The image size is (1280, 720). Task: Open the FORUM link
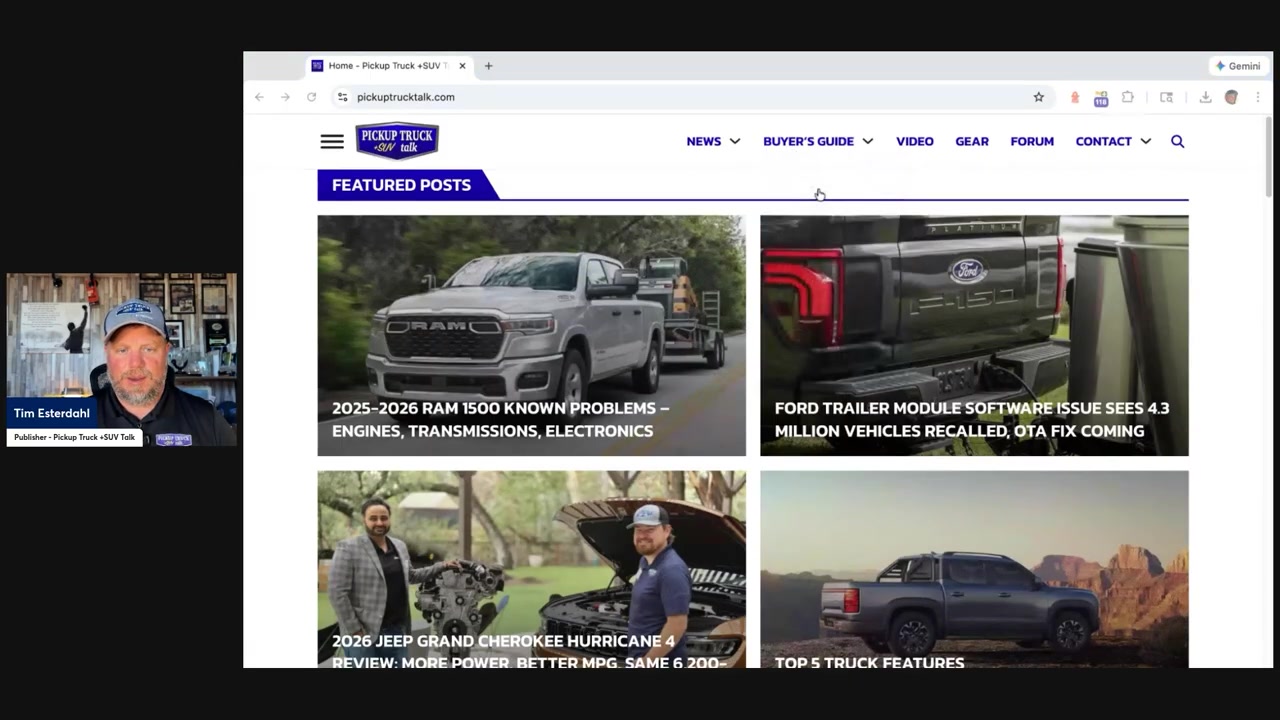tap(1032, 141)
